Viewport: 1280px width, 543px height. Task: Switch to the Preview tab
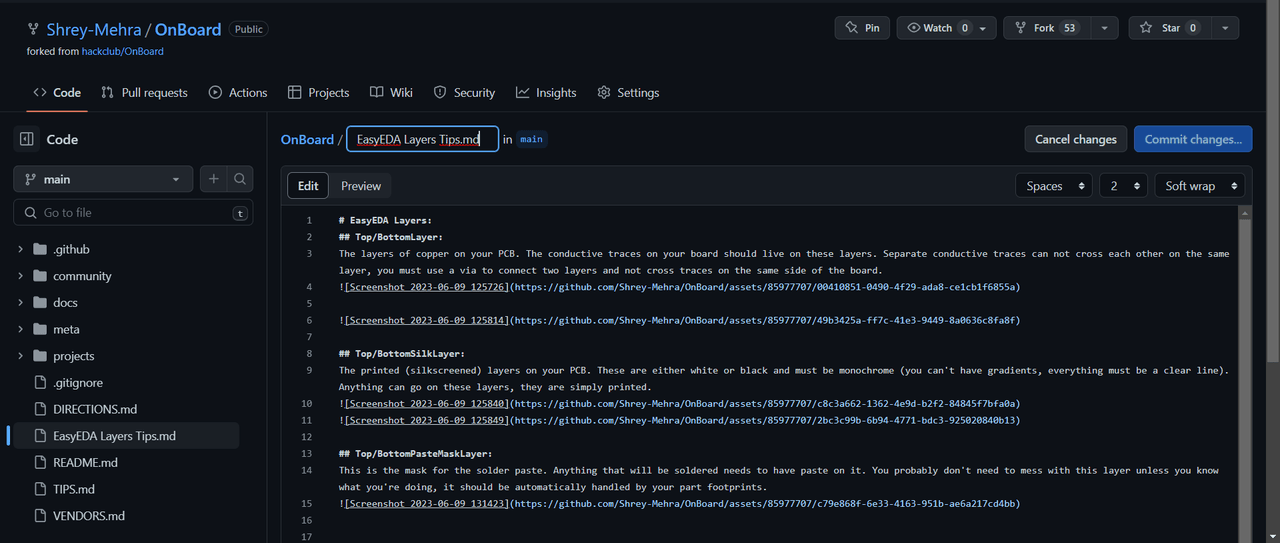tap(360, 186)
